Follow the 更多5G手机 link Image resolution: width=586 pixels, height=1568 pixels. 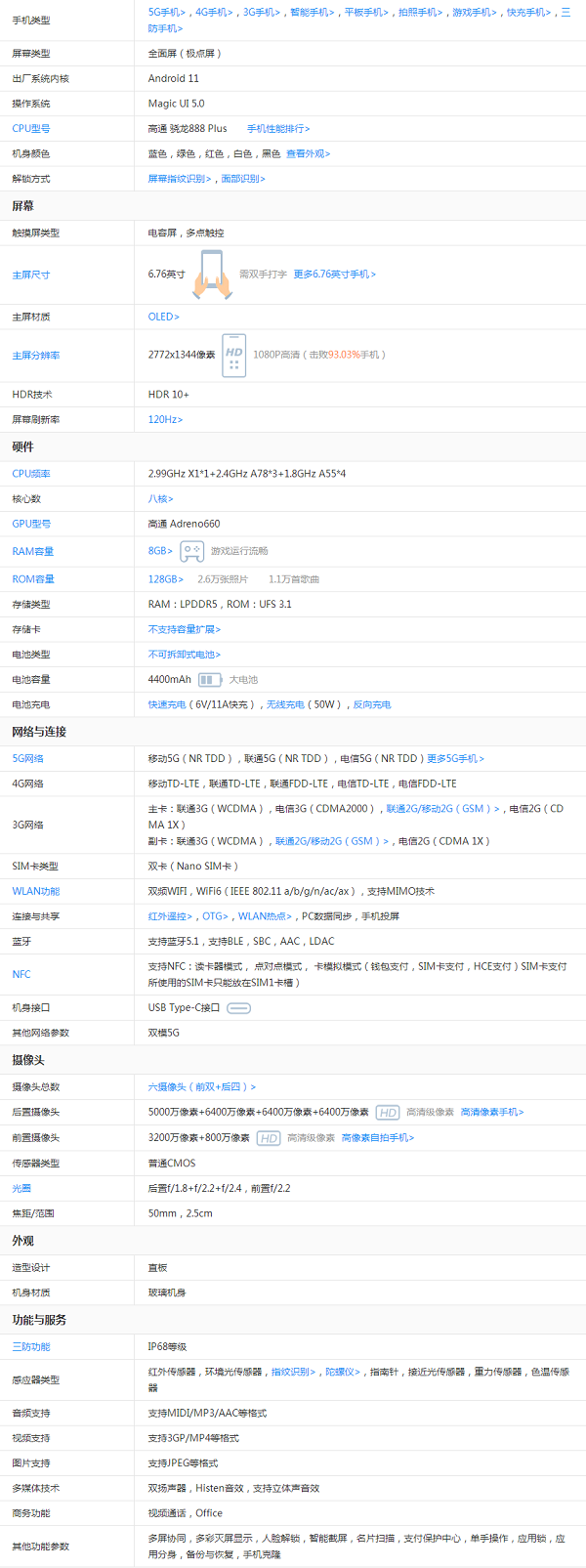tap(455, 759)
